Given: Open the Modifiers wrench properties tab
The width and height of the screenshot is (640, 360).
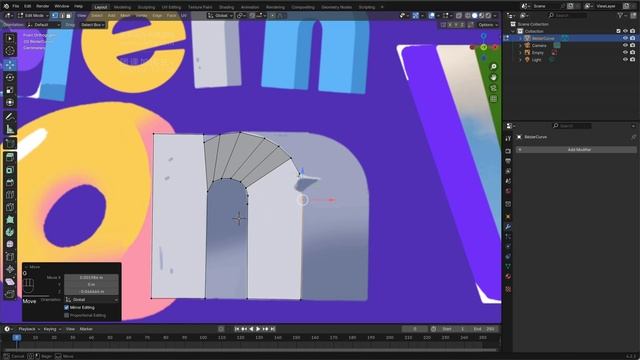Looking at the screenshot, I should tap(508, 227).
